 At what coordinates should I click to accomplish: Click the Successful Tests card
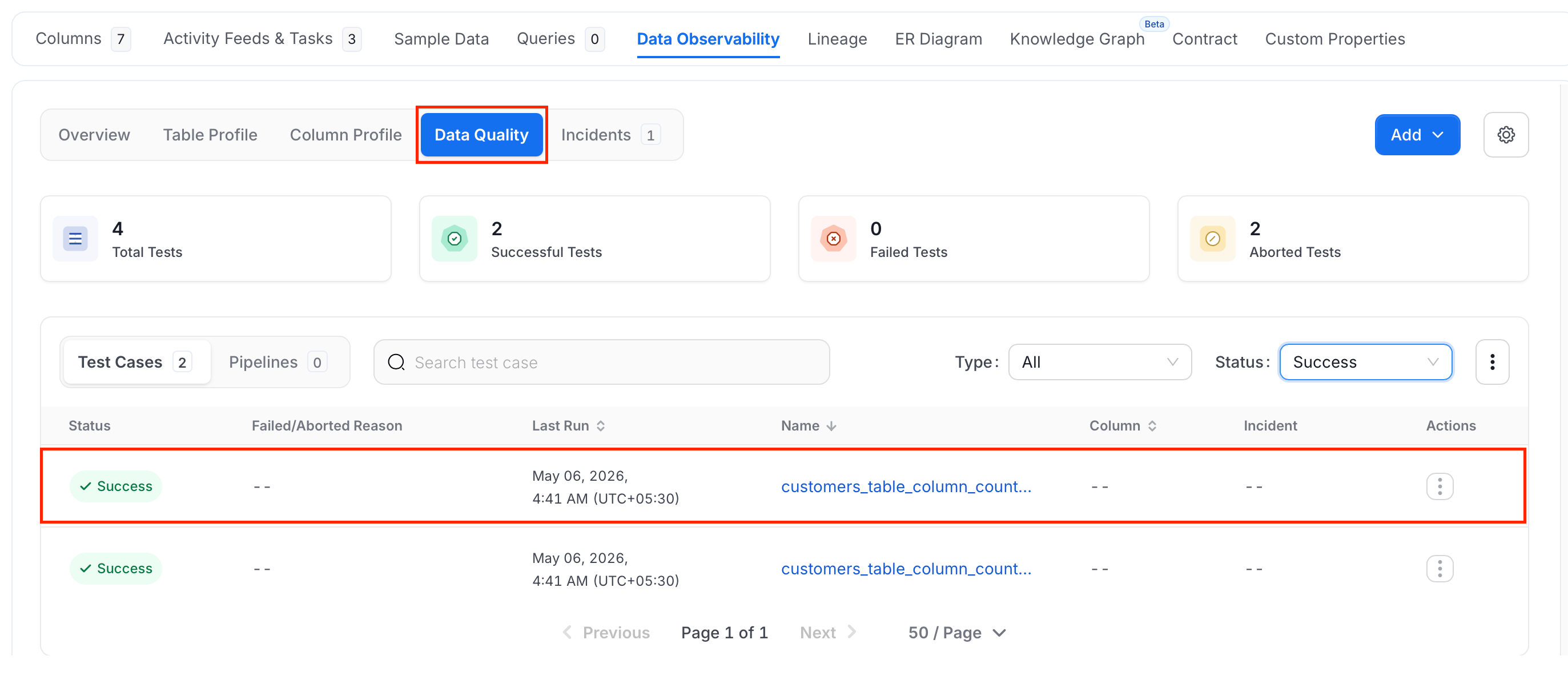click(x=594, y=239)
